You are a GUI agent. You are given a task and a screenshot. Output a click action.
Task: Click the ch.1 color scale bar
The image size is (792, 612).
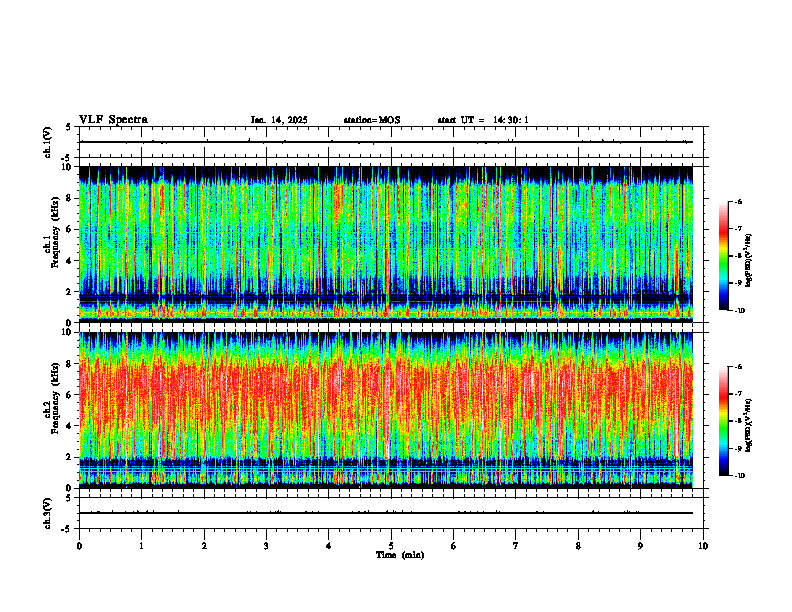pos(724,256)
